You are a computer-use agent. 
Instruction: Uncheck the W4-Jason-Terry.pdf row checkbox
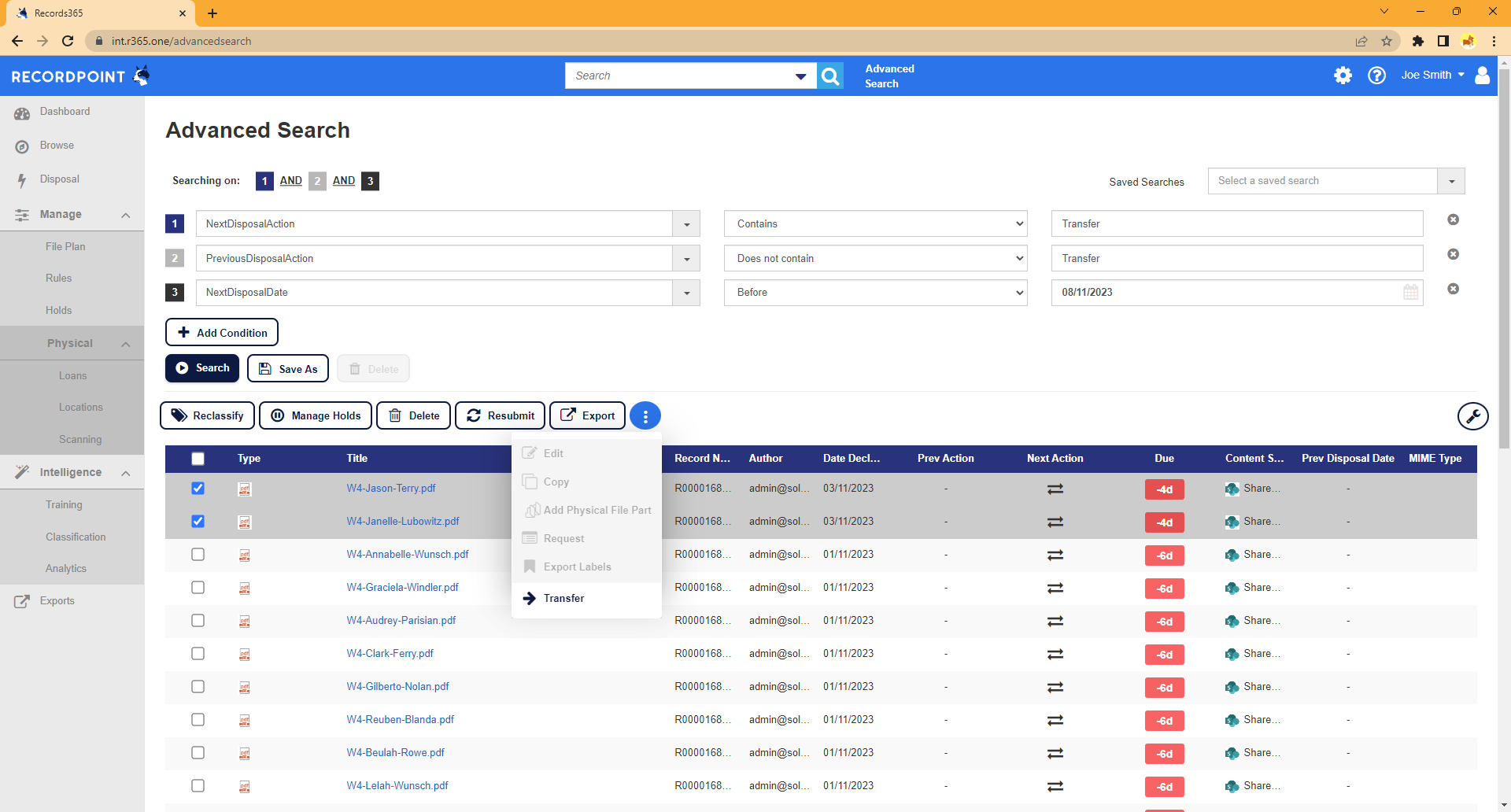[198, 489]
